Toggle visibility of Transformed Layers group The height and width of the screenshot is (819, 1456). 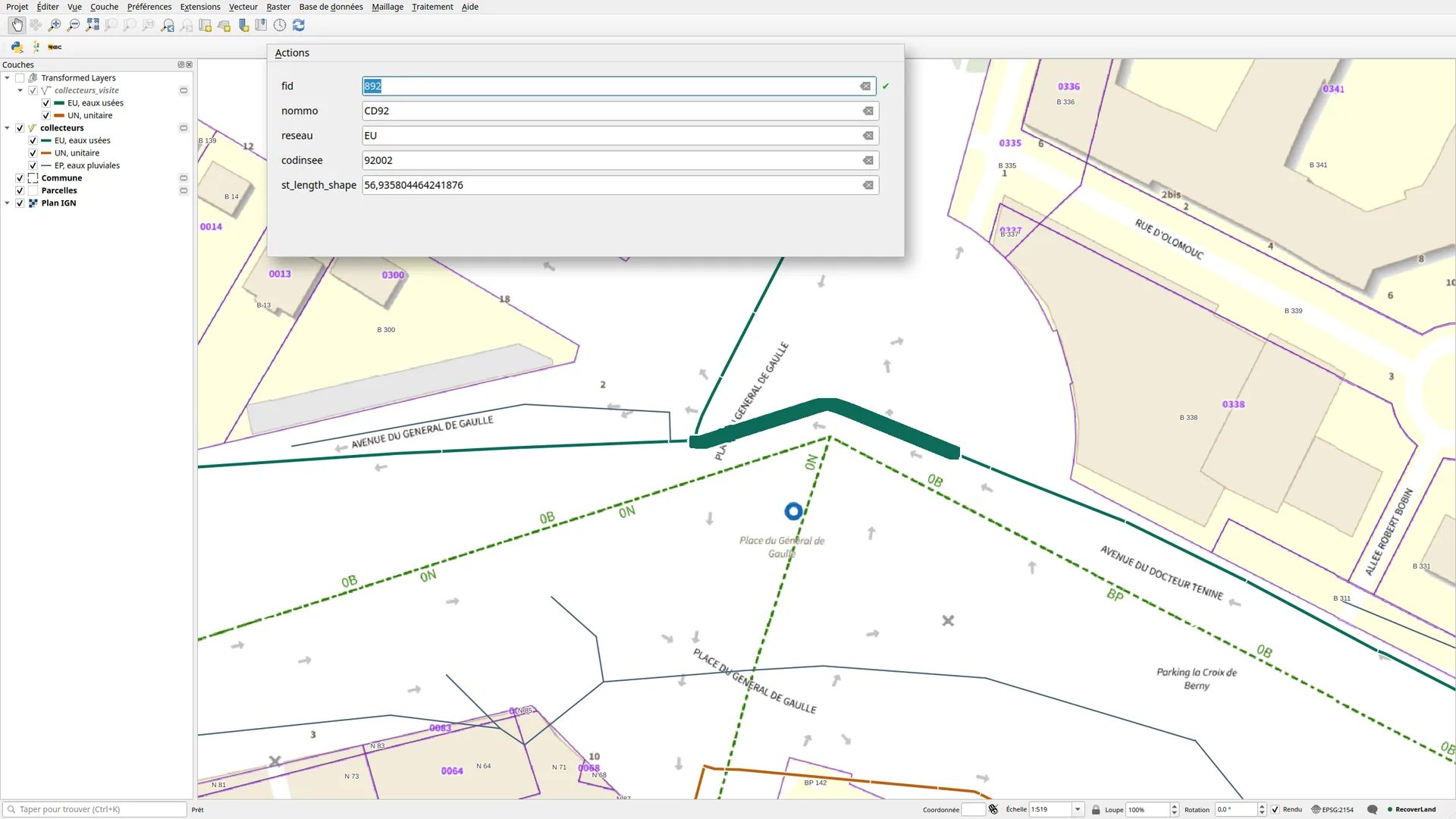pos(20,78)
